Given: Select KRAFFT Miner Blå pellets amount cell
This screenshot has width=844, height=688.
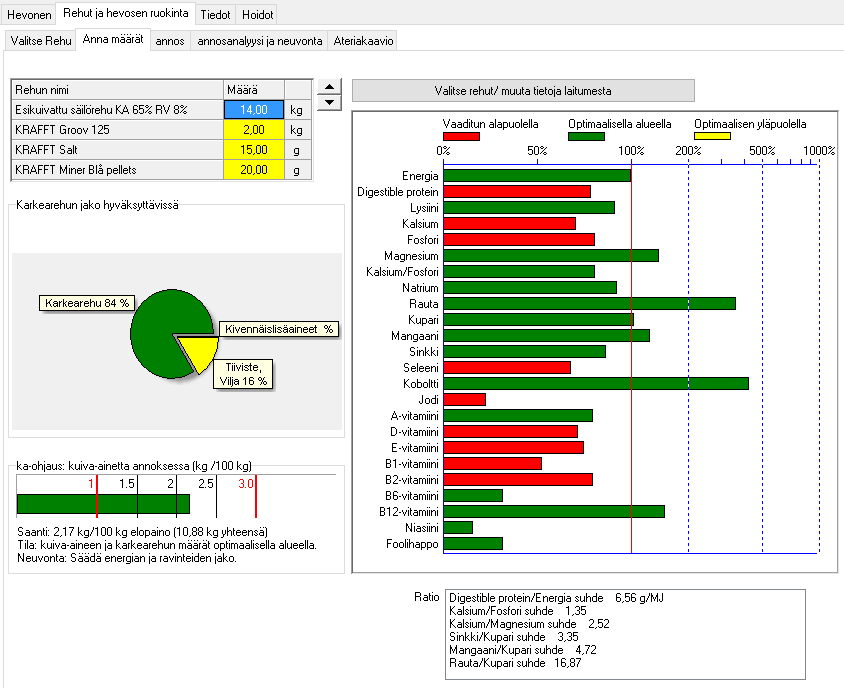Looking at the screenshot, I should pos(255,170).
